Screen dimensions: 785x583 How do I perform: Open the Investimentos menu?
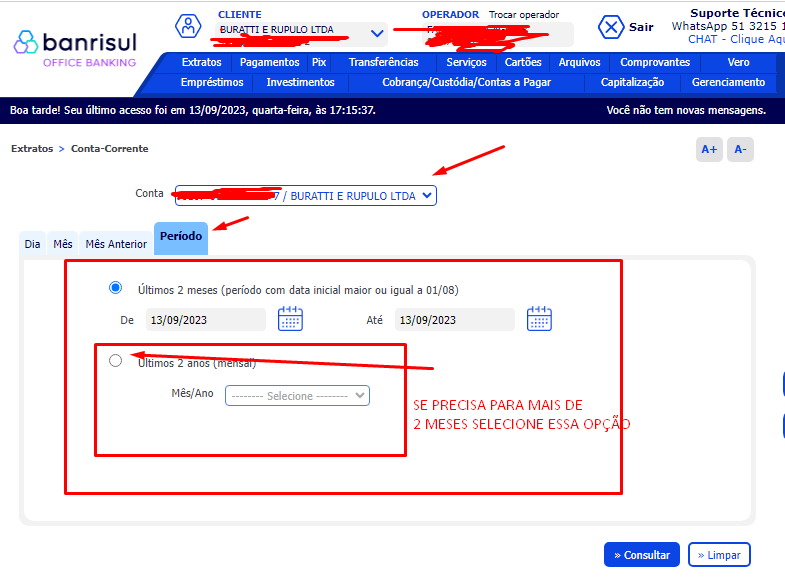click(x=300, y=82)
